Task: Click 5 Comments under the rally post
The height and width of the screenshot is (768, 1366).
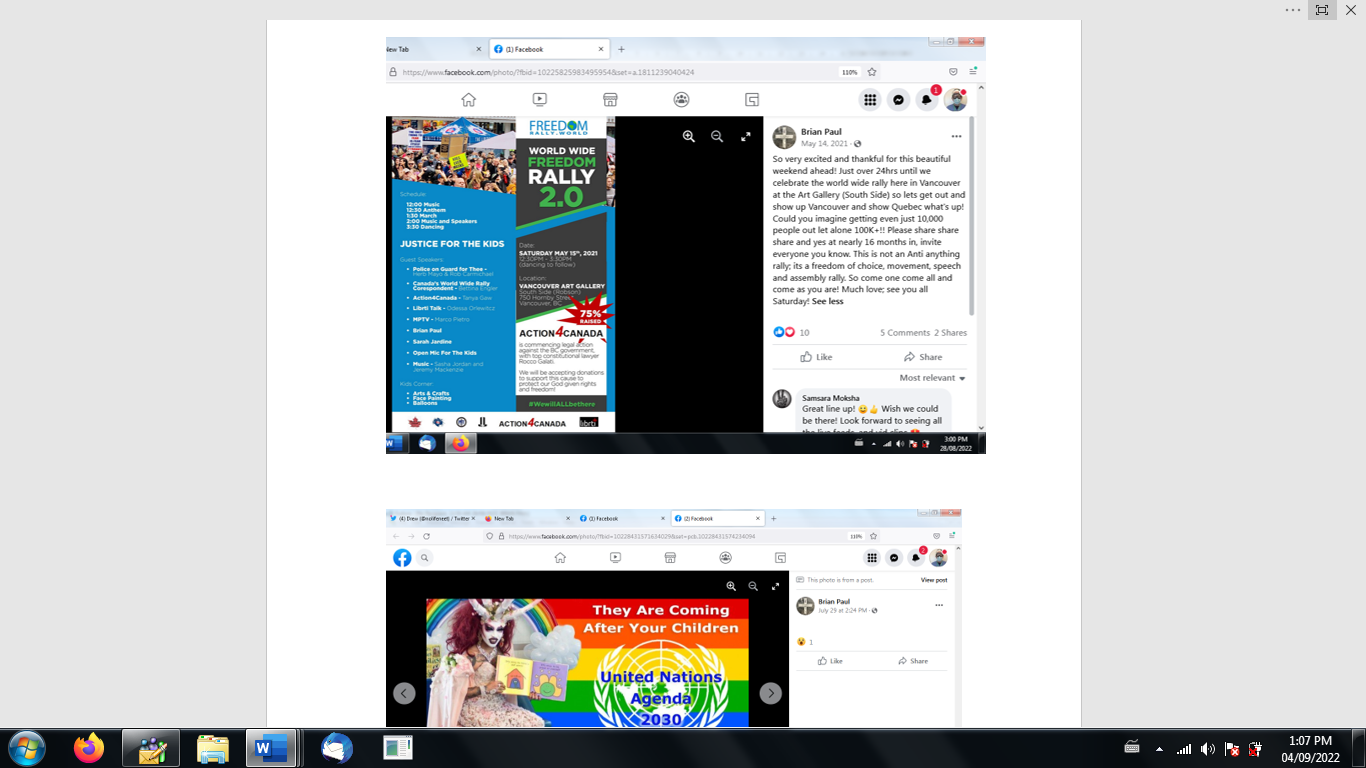Action: pos(904,332)
